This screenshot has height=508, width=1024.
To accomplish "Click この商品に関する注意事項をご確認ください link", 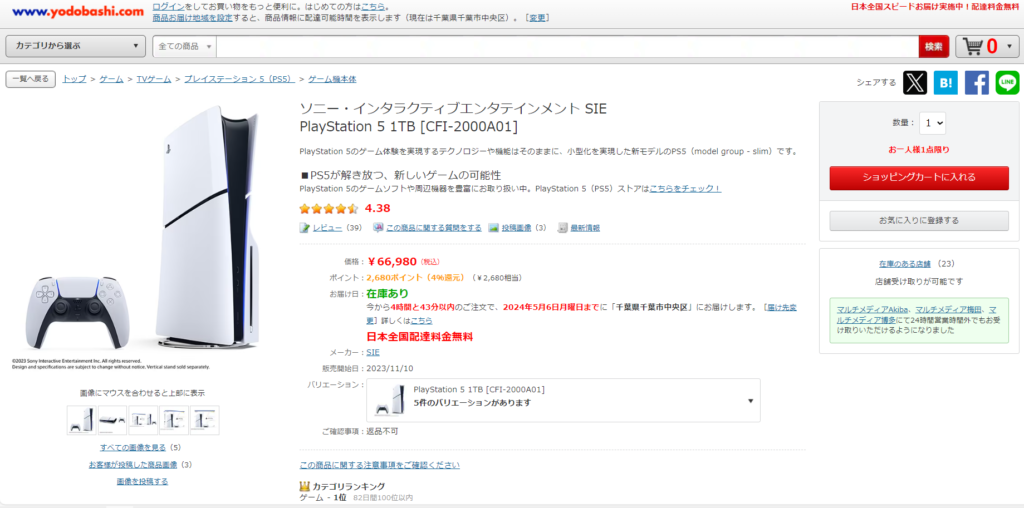I will click(379, 465).
